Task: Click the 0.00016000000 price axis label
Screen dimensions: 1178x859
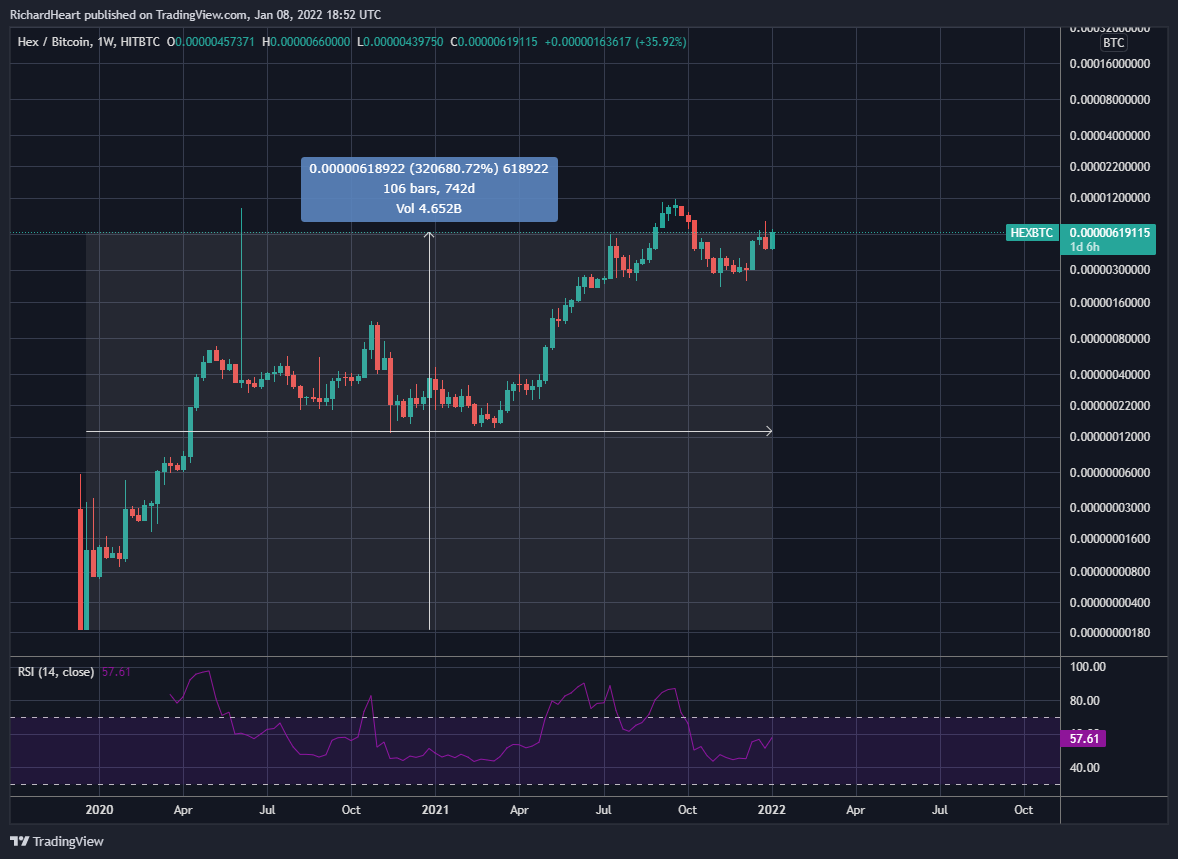Action: 1110,65
